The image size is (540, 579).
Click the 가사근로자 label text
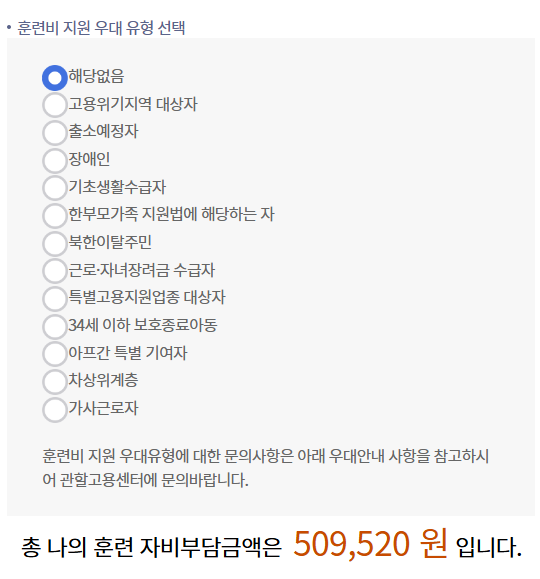point(103,408)
